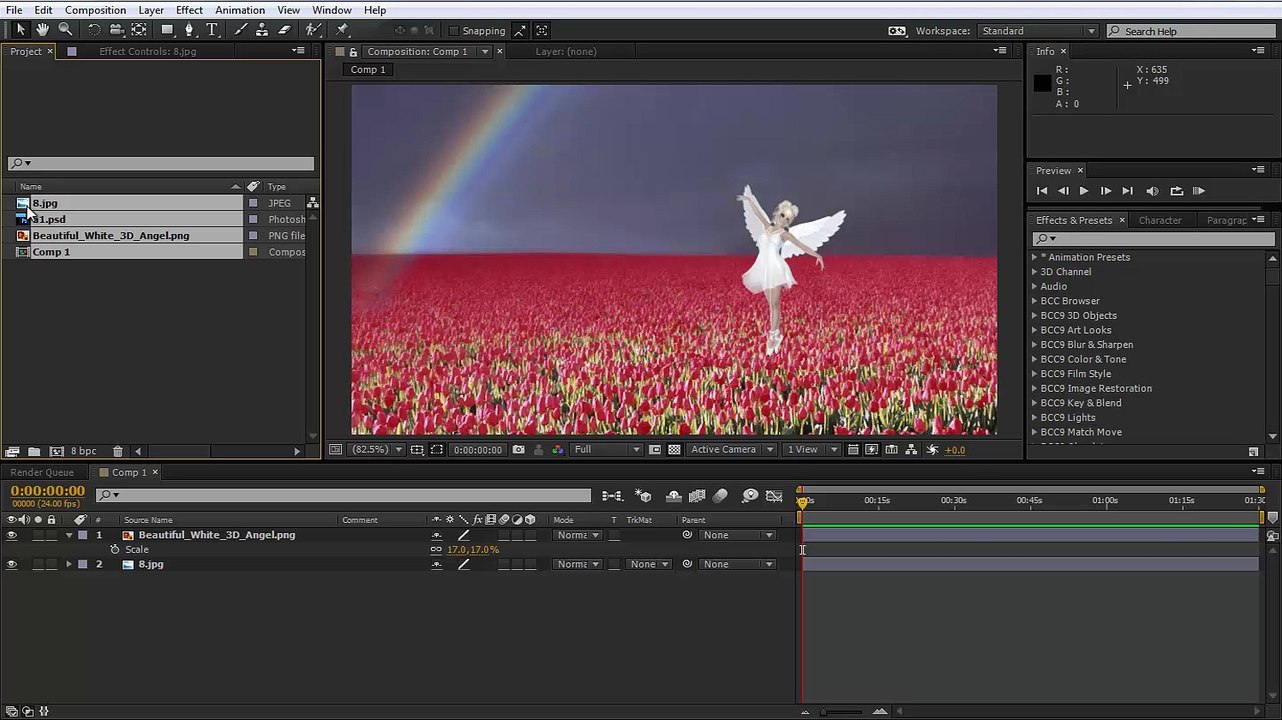Click new composition icon in Project panel

(x=57, y=452)
